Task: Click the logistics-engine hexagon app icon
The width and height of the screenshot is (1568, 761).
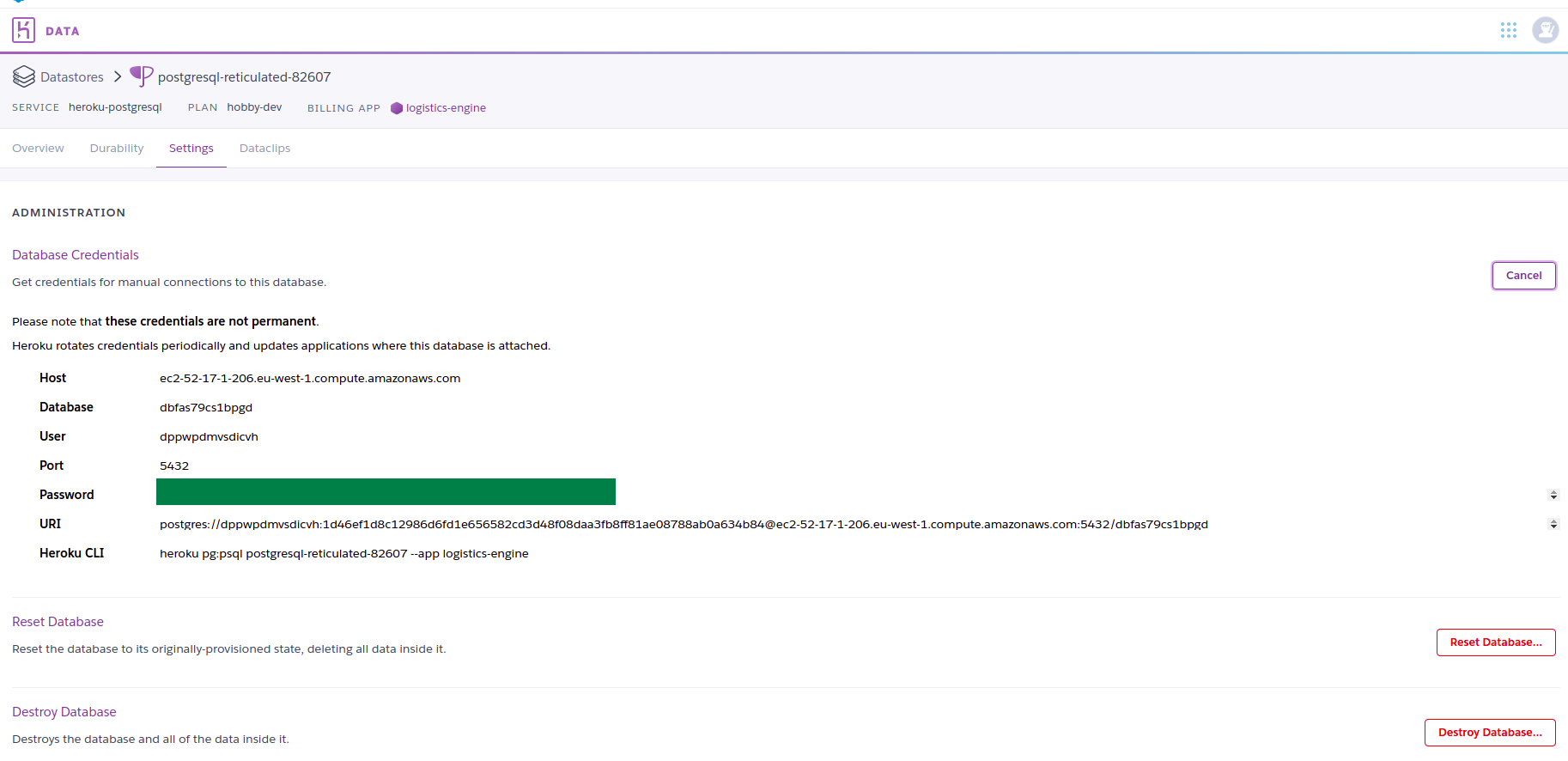Action: coord(397,108)
